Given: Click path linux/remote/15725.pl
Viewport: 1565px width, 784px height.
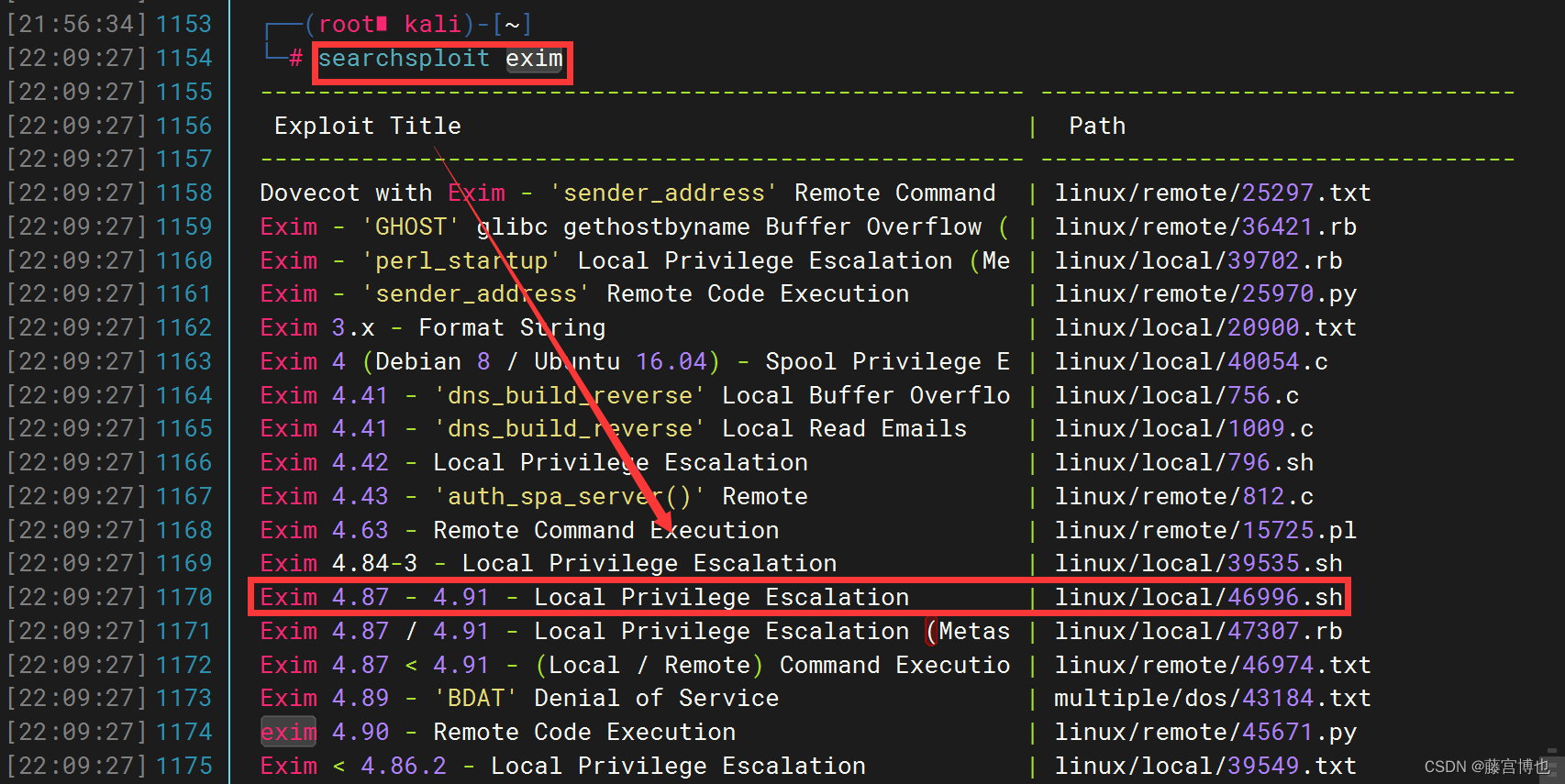Looking at the screenshot, I should point(1204,530).
